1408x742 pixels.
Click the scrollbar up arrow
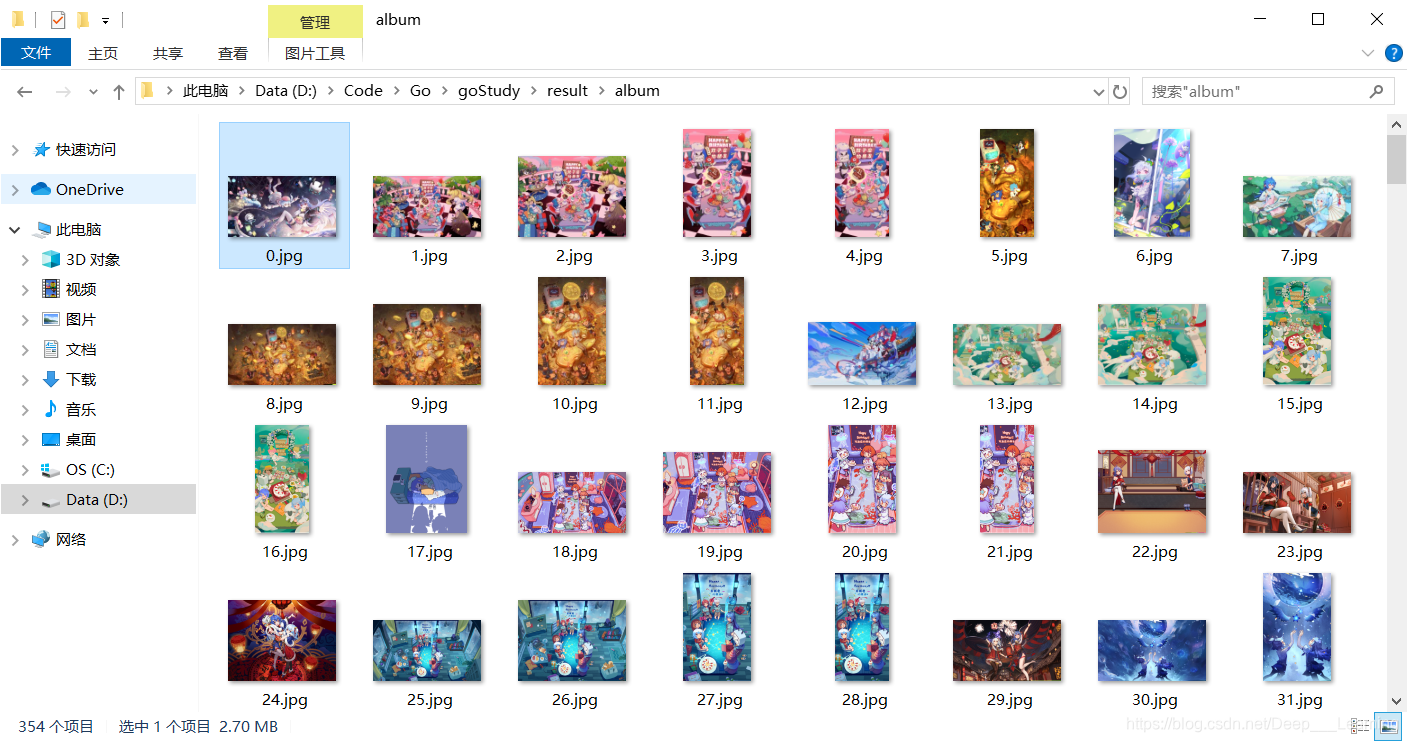pos(1397,124)
